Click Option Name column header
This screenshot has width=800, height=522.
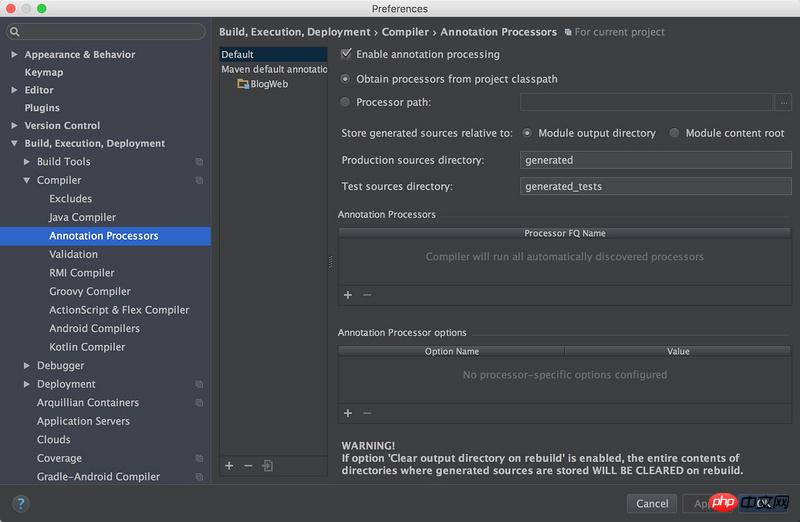(452, 351)
